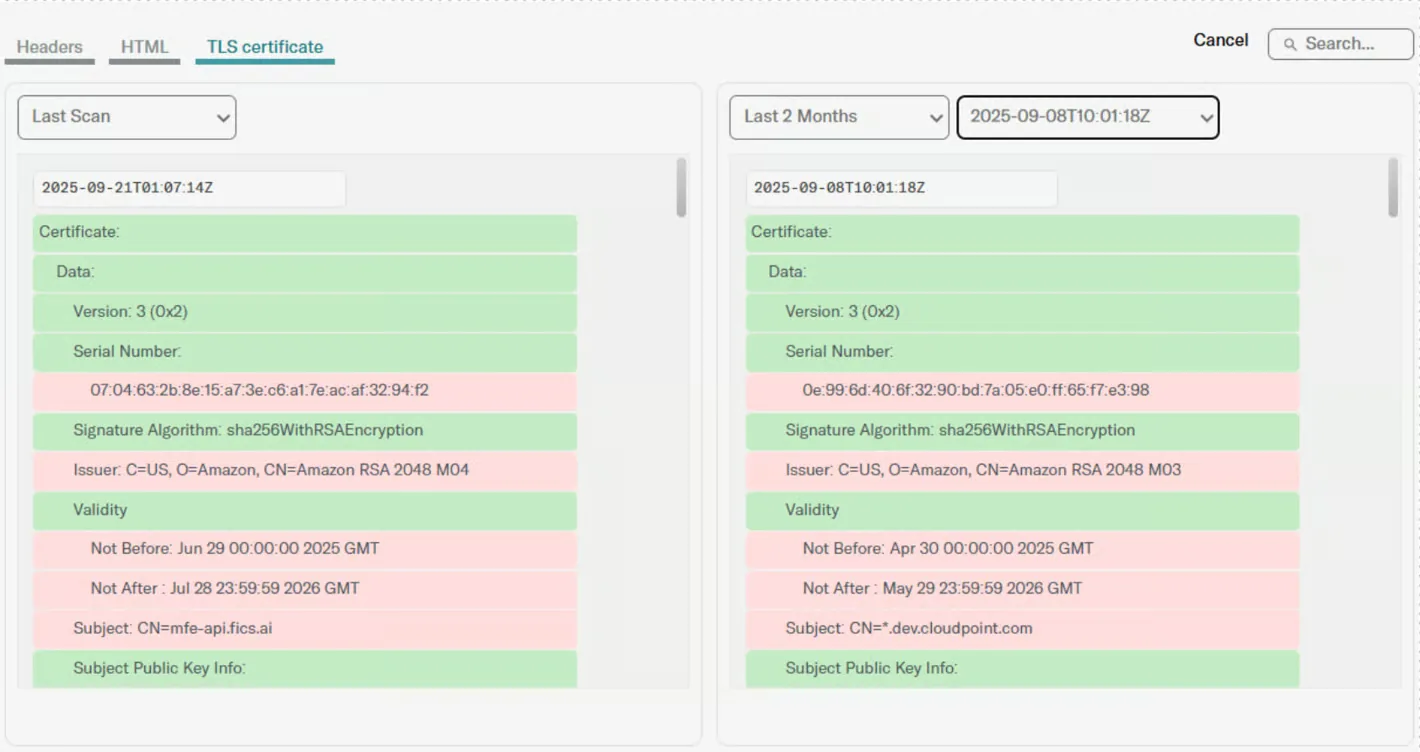This screenshot has height=752, width=1420.
Task: Select the left serial number 07:04:63:2b row
Action: 305,391
